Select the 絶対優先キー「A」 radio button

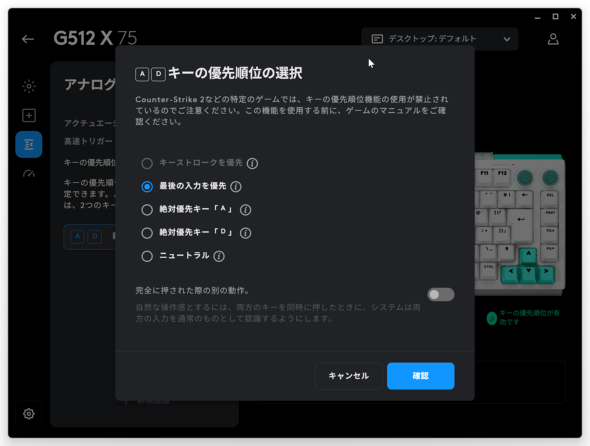tap(147, 210)
